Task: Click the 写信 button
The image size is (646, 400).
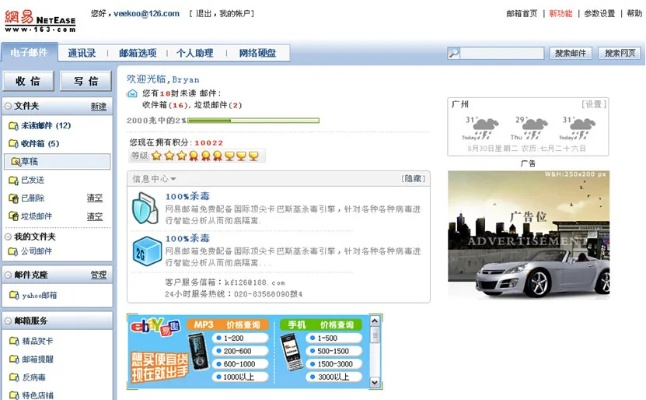Action: pos(86,81)
